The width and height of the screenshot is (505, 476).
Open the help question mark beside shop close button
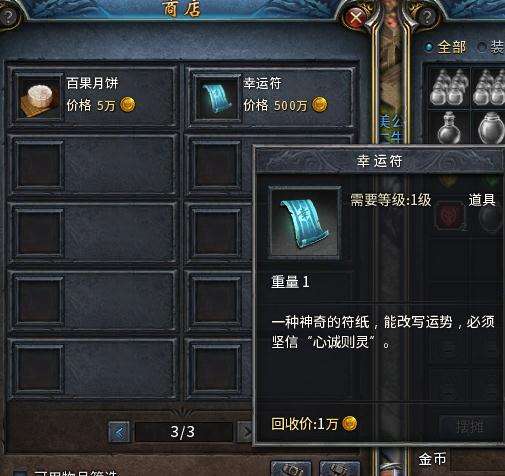pos(426,16)
